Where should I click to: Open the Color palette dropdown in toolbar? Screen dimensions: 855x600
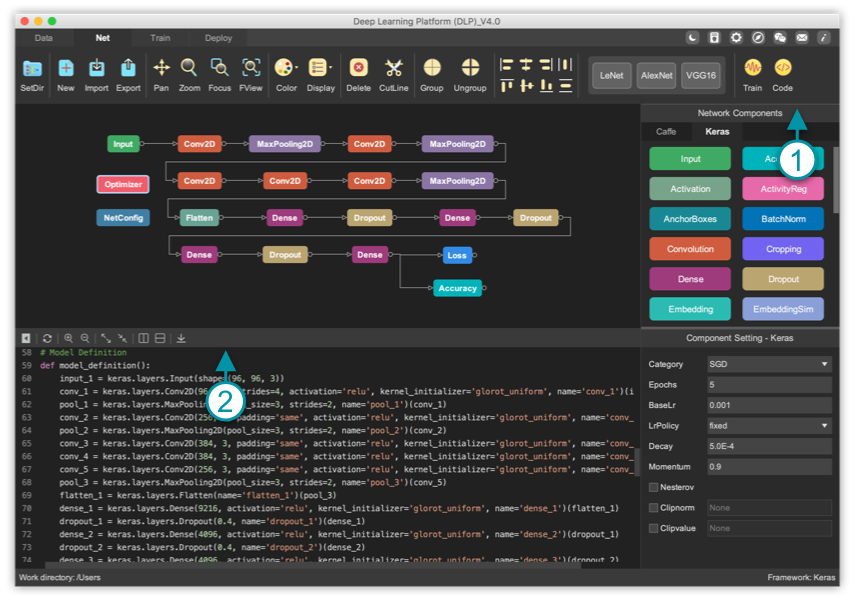286,69
